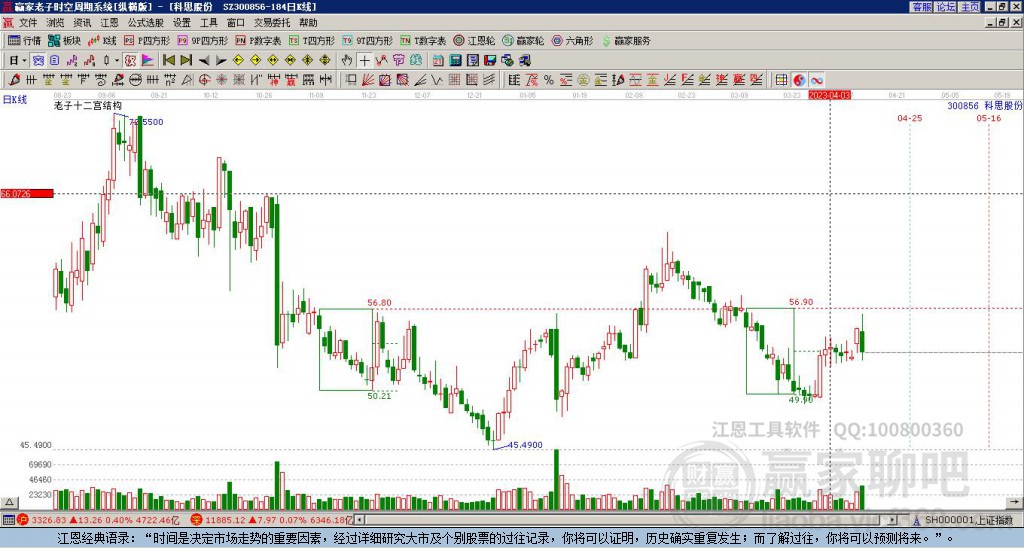Toggle the infinity loop button
The width and height of the screenshot is (1024, 548).
817,80
